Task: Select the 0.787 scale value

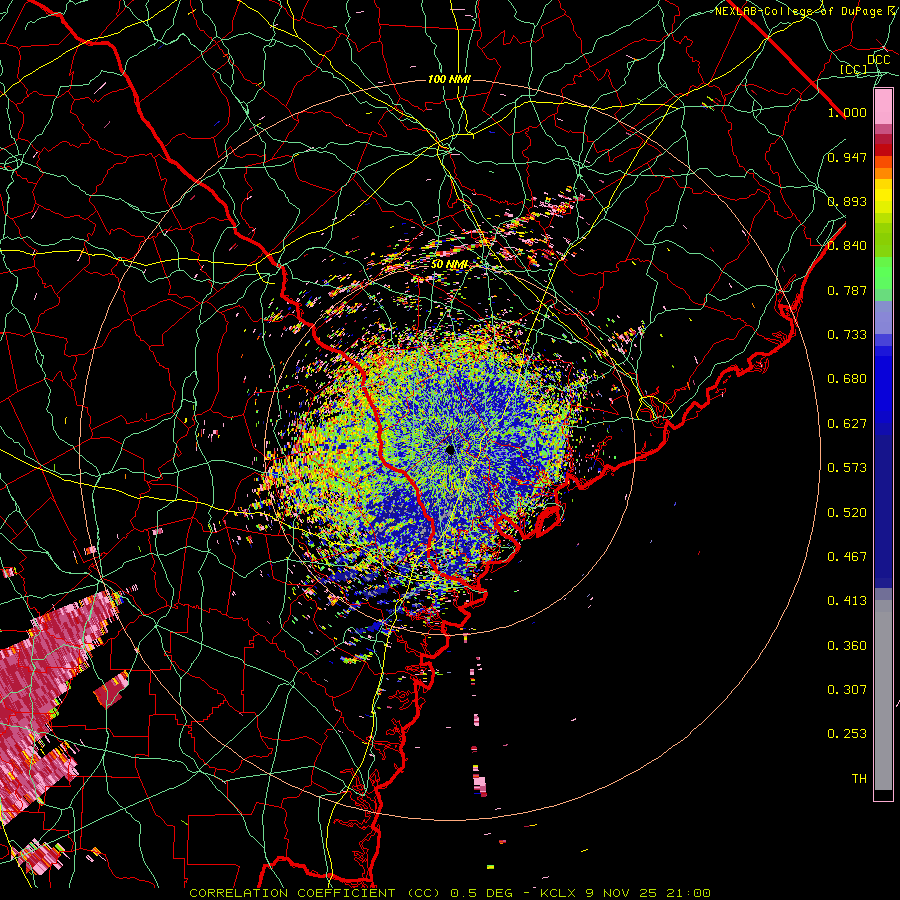Action: pos(847,290)
